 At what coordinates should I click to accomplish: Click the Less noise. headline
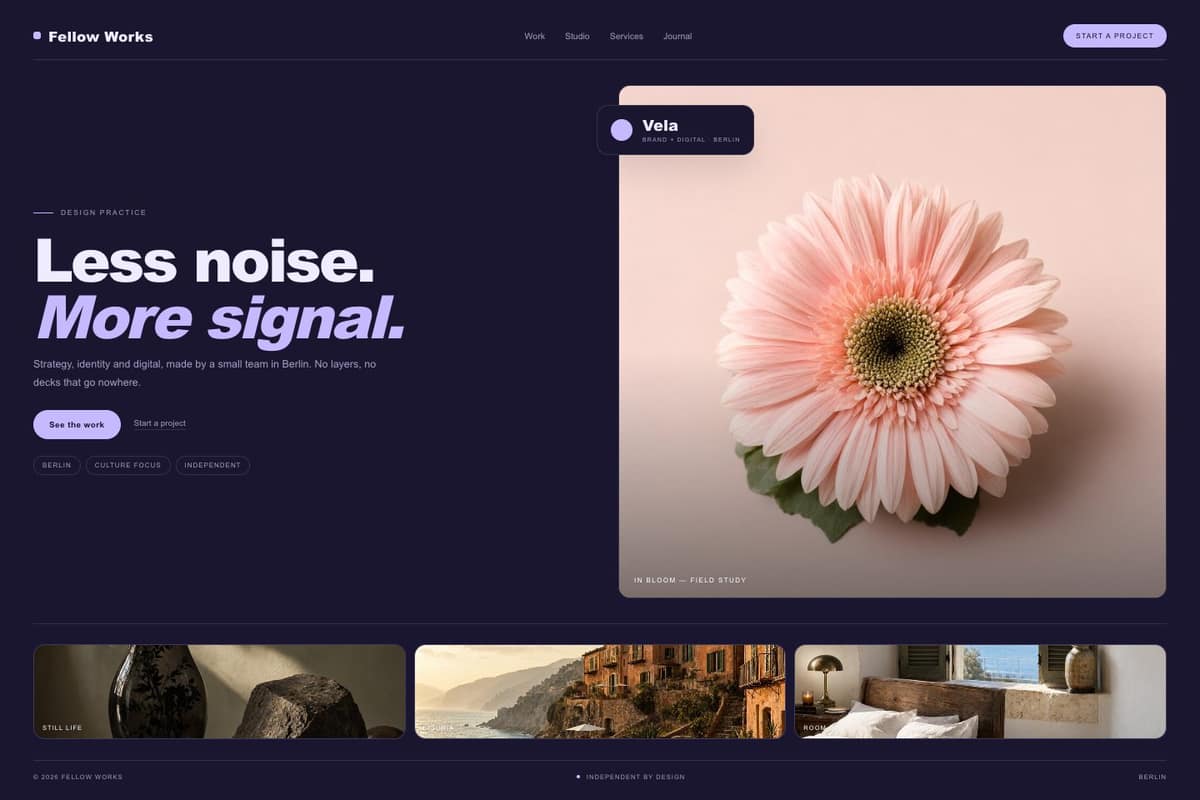point(205,261)
